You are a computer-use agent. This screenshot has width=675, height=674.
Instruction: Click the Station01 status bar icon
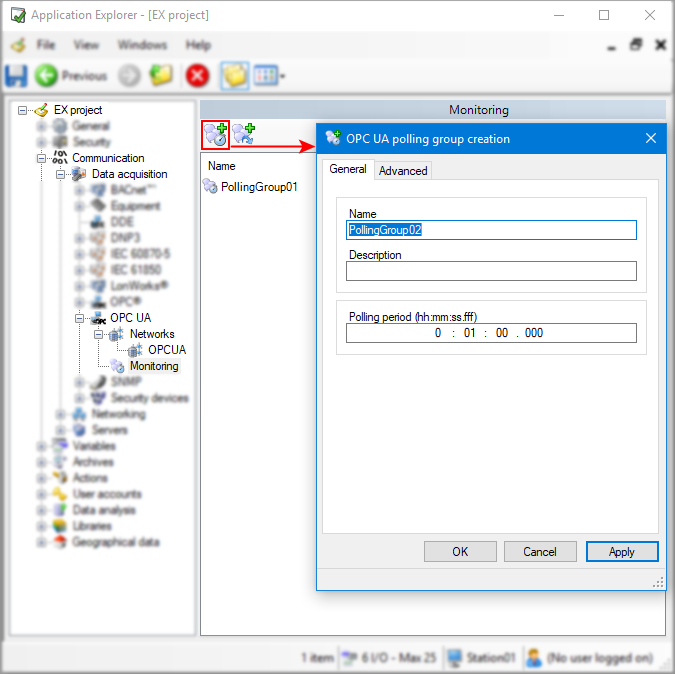(x=456, y=658)
